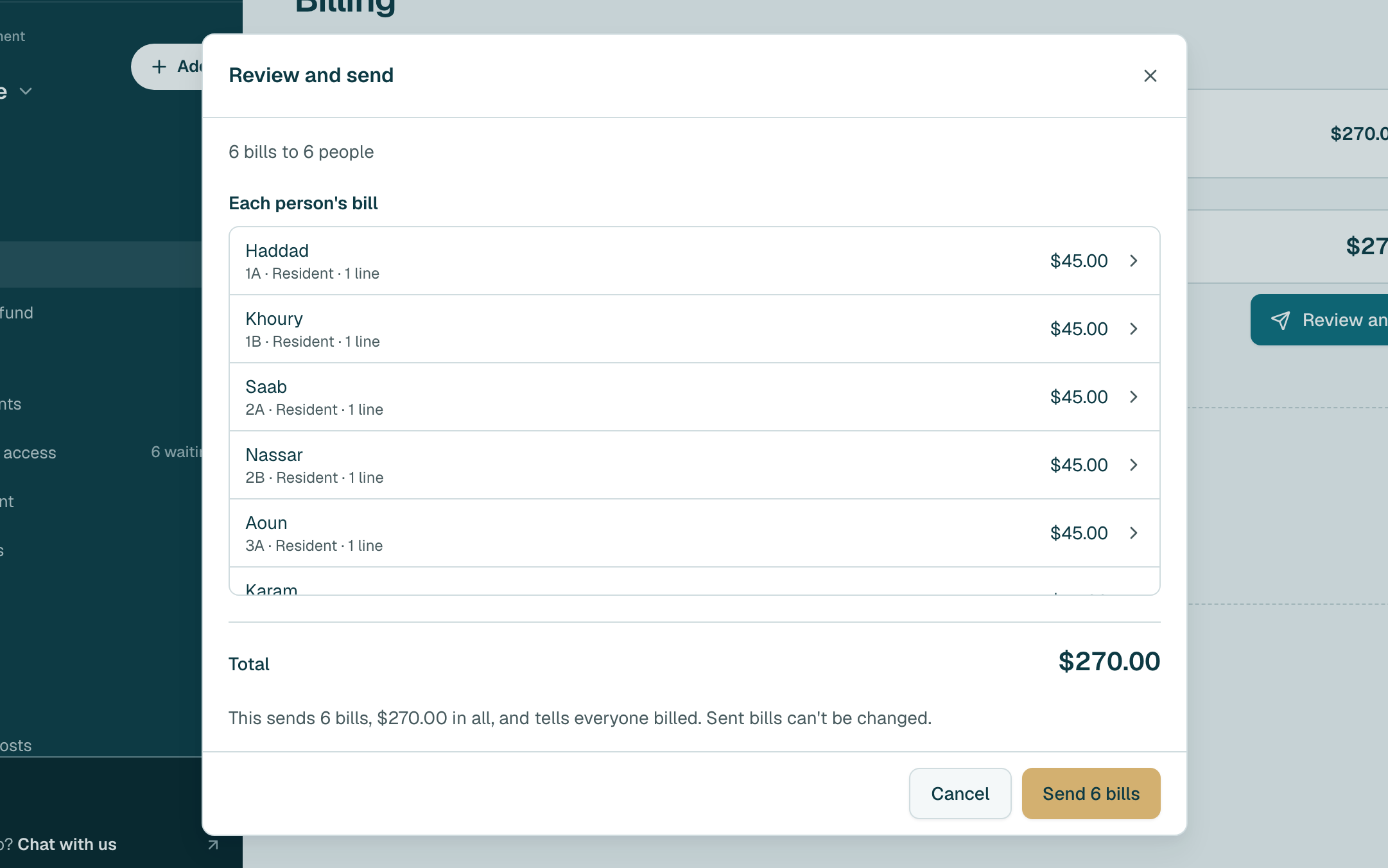Viewport: 1388px width, 868px height.
Task: Click the Chat with us arrow icon
Action: (x=213, y=845)
